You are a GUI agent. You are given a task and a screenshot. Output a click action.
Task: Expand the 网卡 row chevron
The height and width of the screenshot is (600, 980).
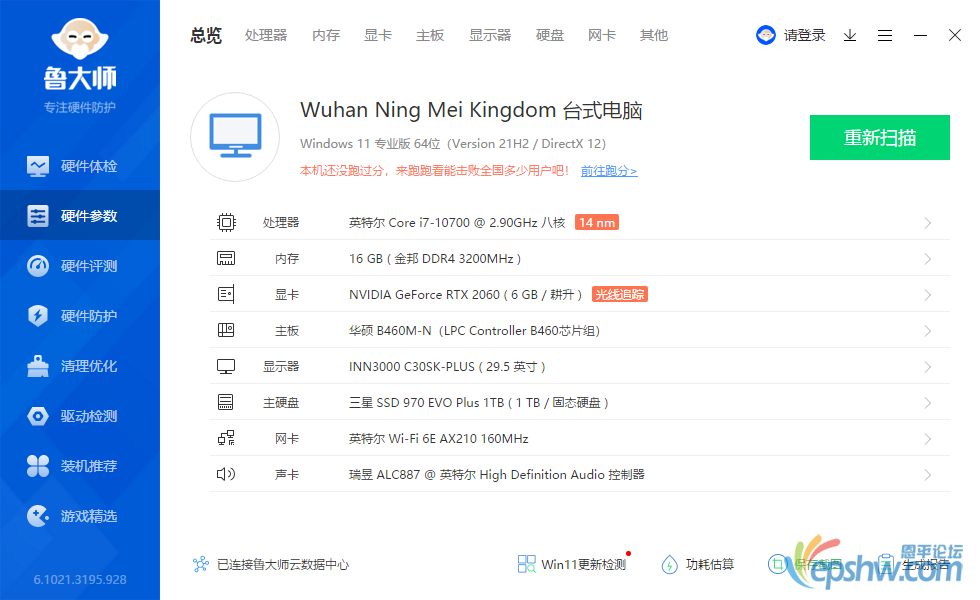tap(928, 439)
